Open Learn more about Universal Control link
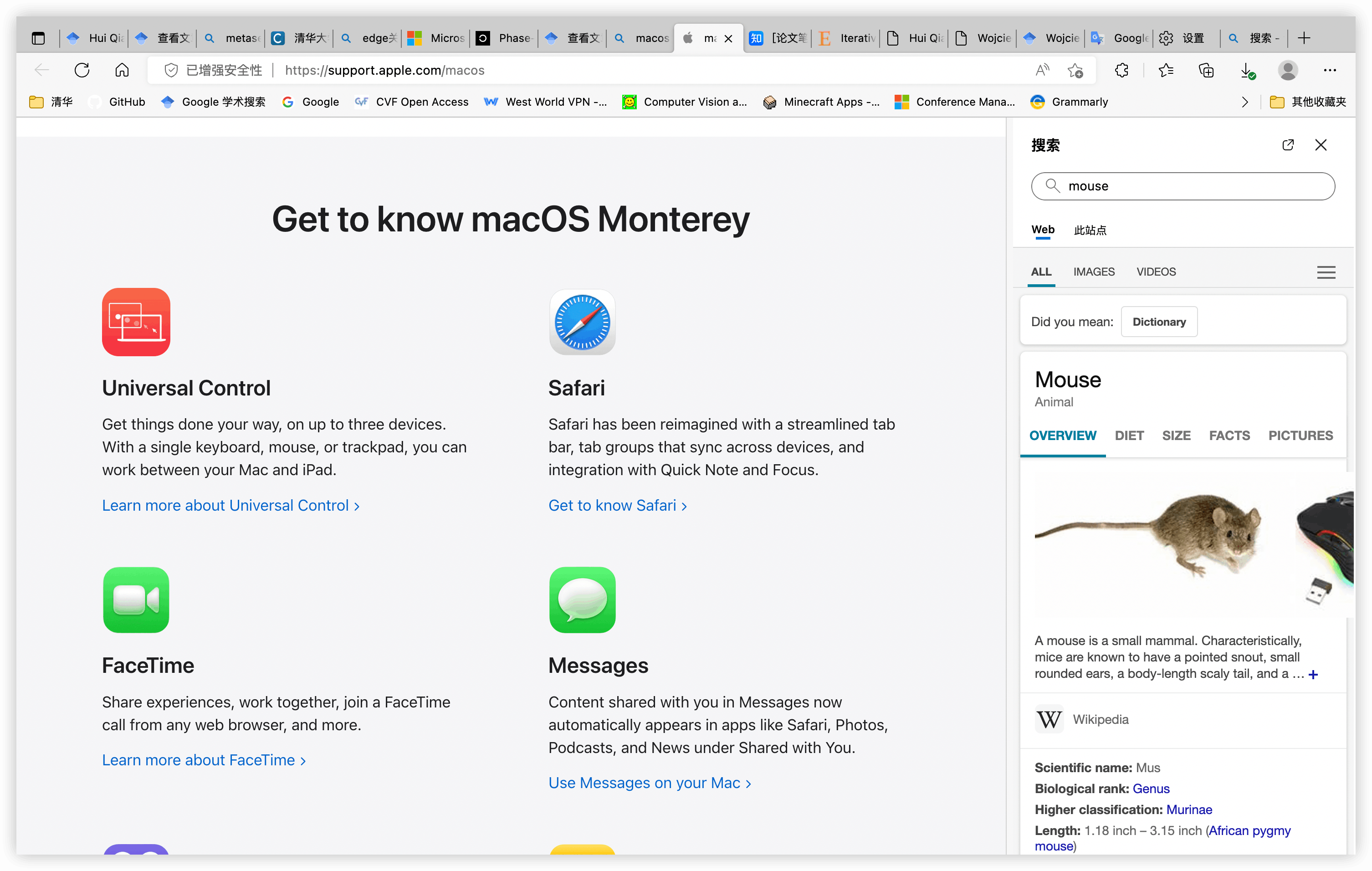1372x871 pixels. coord(230,505)
